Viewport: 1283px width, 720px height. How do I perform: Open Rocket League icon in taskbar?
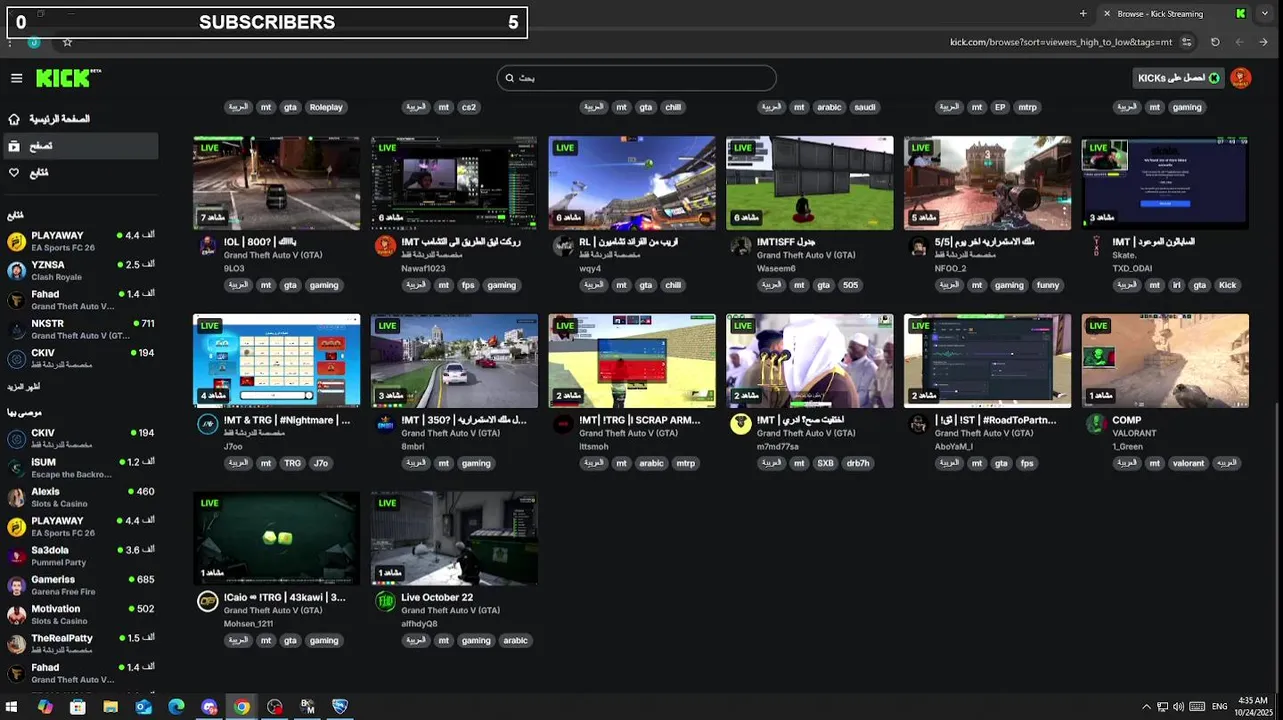pyautogui.click(x=339, y=707)
